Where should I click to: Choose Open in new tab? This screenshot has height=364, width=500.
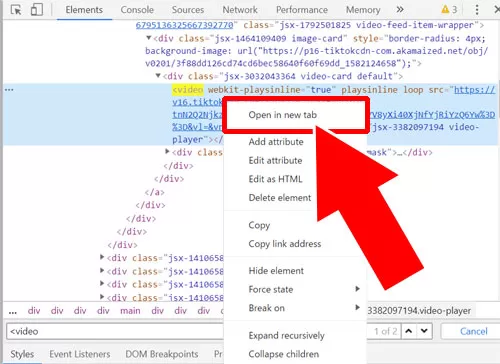283,115
